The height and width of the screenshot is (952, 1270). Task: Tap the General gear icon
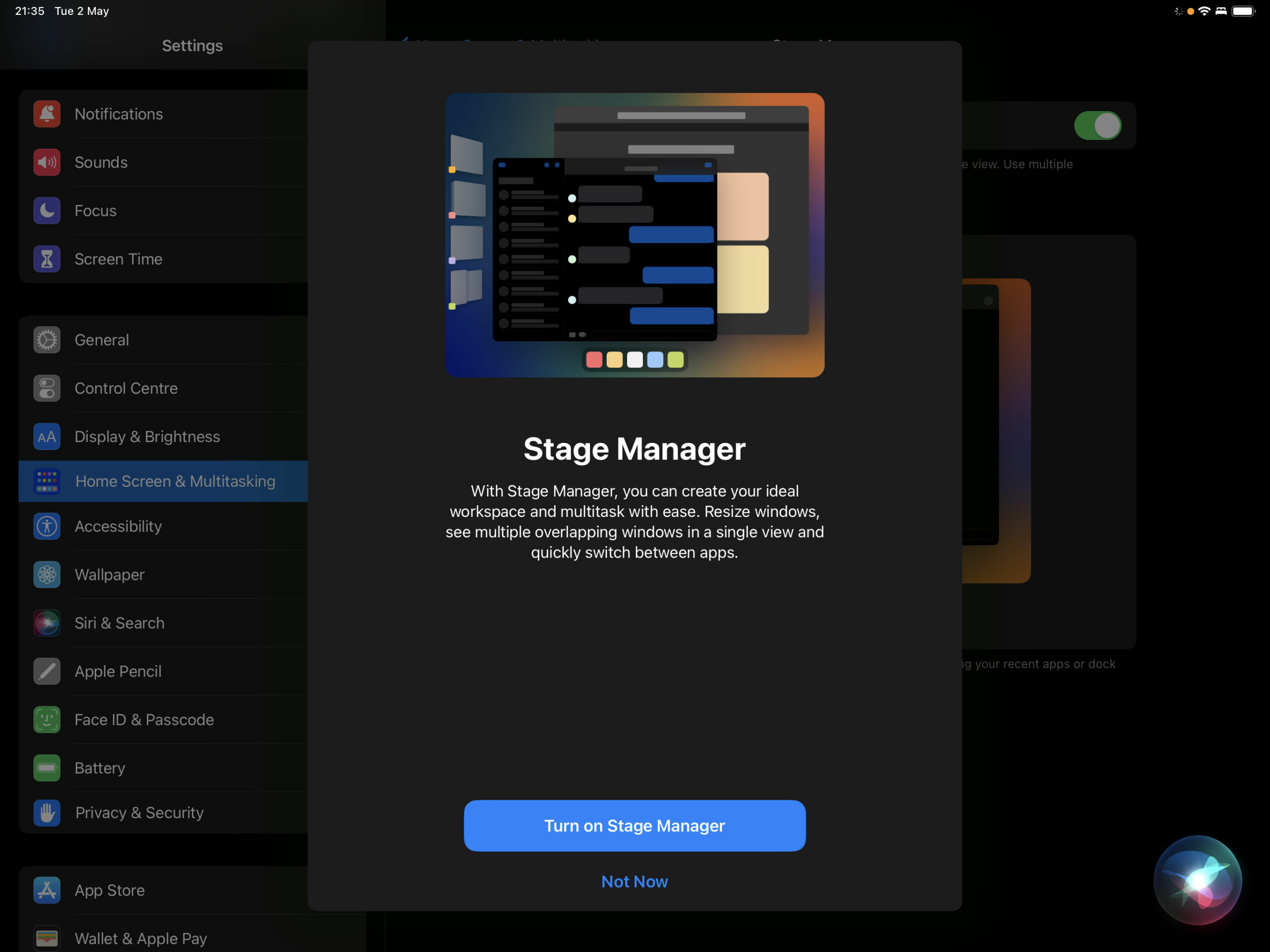[47, 340]
